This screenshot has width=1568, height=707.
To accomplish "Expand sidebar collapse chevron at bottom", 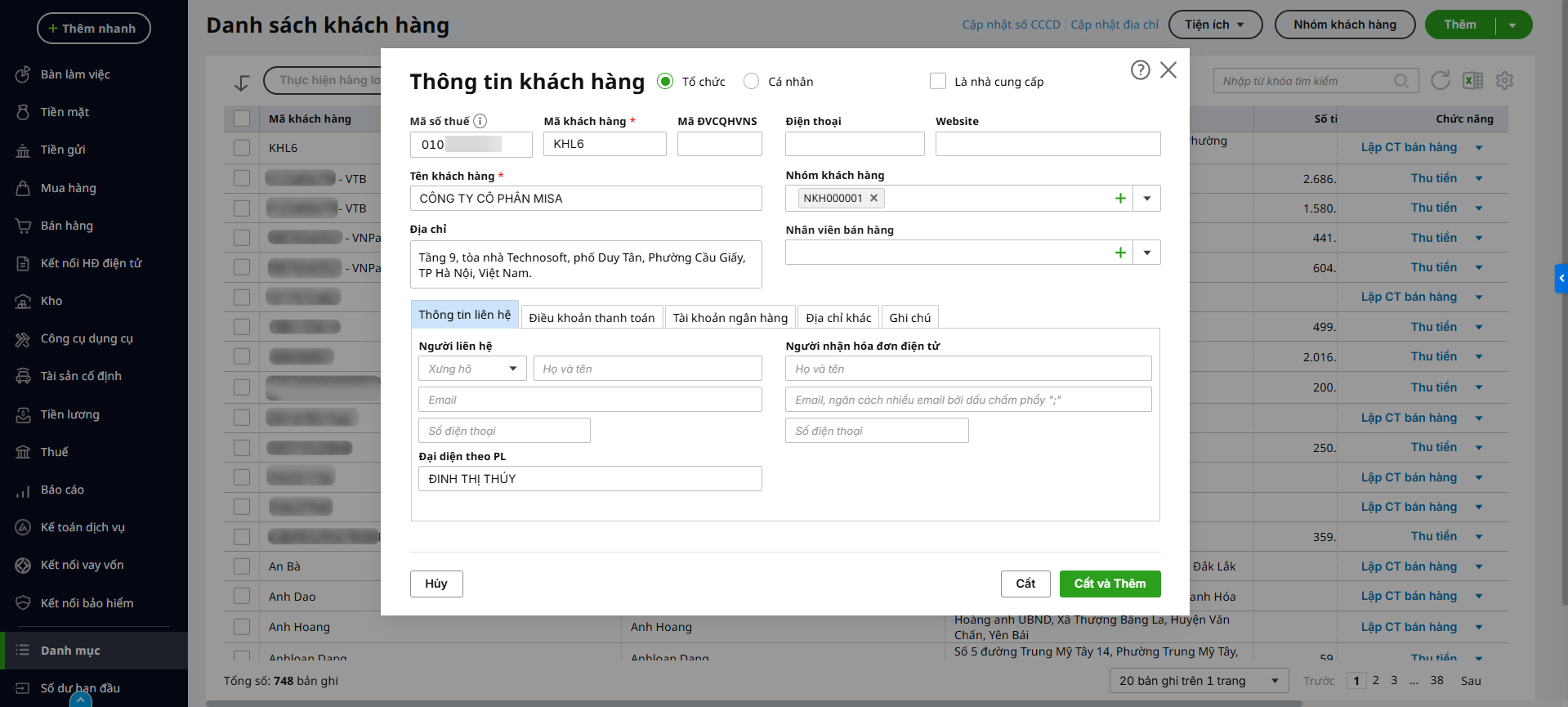I will click(x=81, y=700).
